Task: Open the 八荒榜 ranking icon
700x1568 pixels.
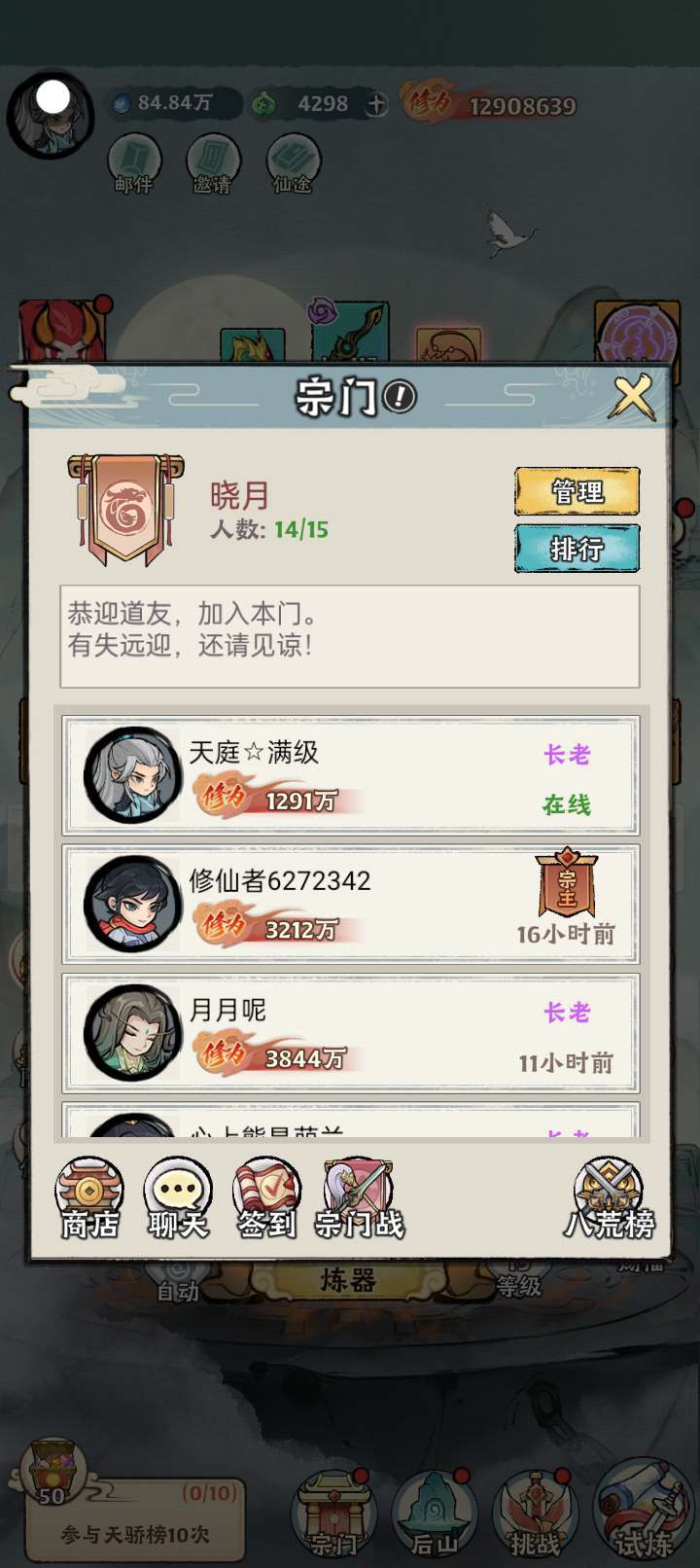Action: point(610,1198)
